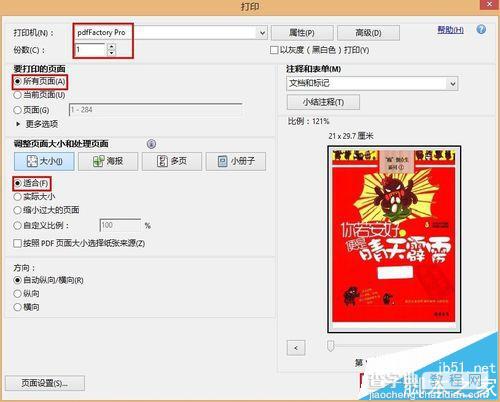Open the 注释和表单 dropdown 文档和标记
This screenshot has width=500, height=402.
click(x=372, y=83)
